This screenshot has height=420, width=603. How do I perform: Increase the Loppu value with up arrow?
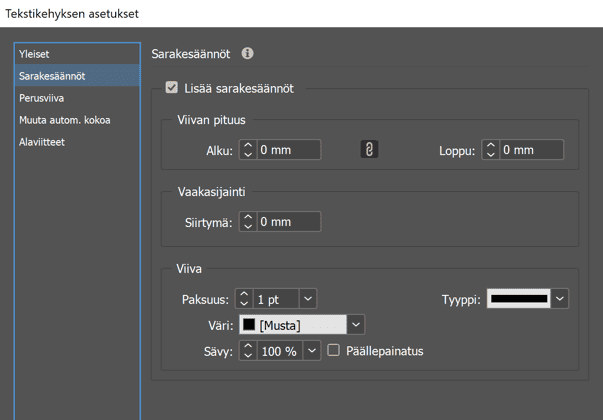[491, 145]
